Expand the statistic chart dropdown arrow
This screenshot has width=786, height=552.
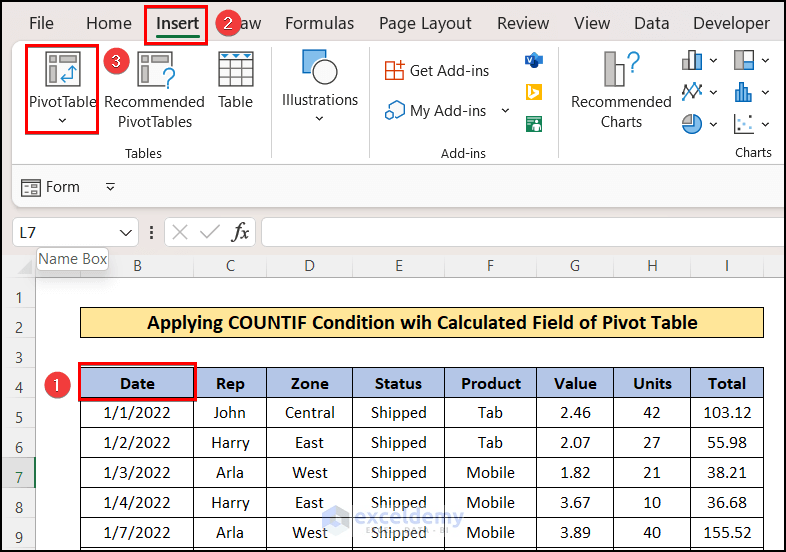pyautogui.click(x=765, y=93)
